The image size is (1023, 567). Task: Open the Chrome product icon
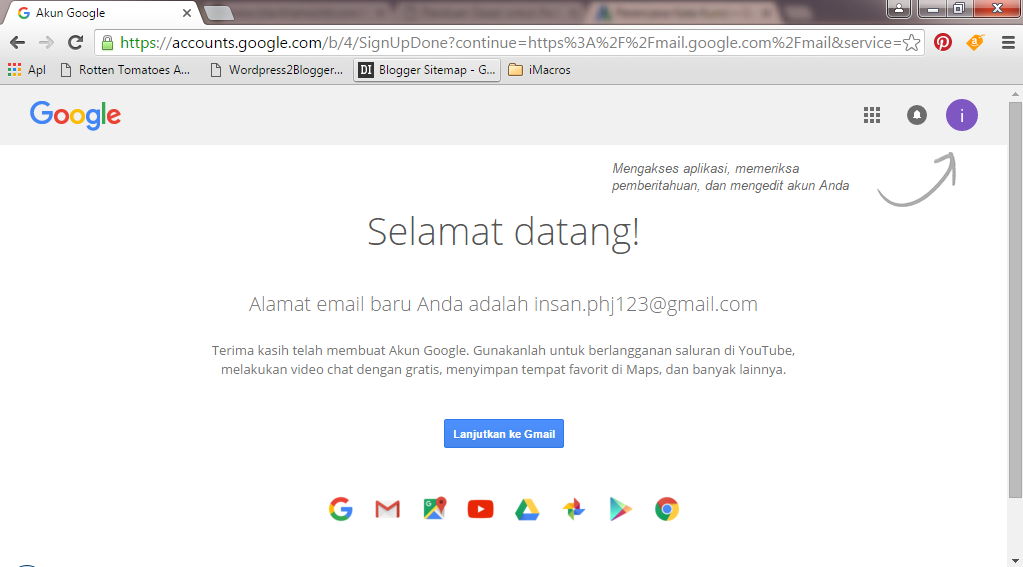pyautogui.click(x=667, y=509)
